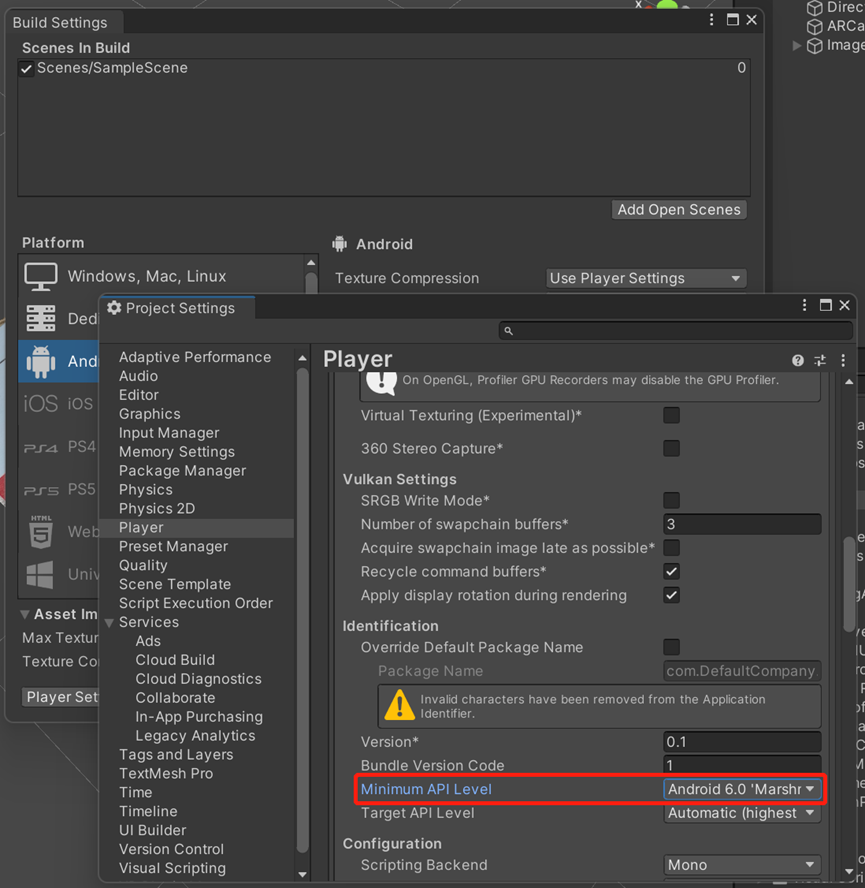This screenshot has width=865, height=888.
Task: Enable Override Default Package Name checkbox
Action: pos(671,647)
